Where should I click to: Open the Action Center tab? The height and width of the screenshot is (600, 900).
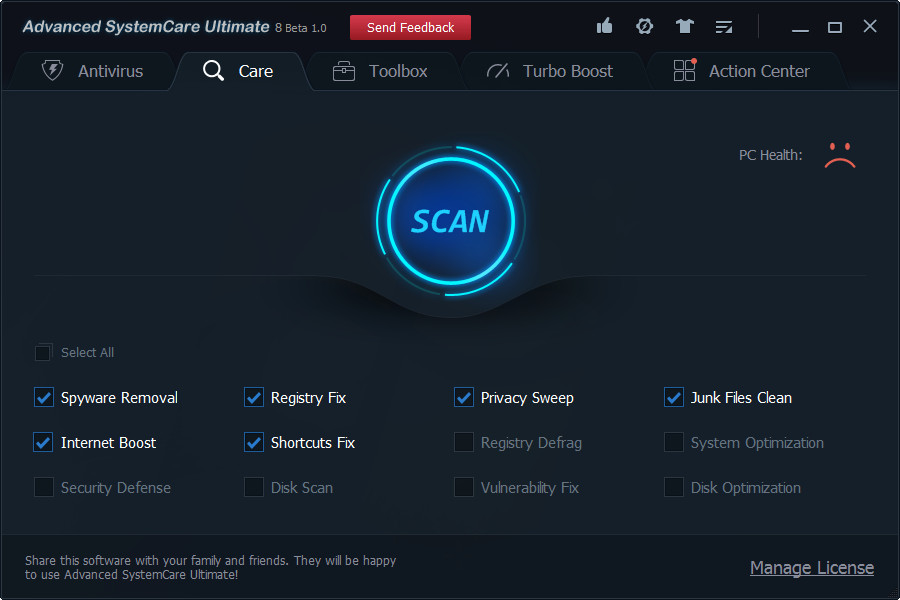pos(744,71)
